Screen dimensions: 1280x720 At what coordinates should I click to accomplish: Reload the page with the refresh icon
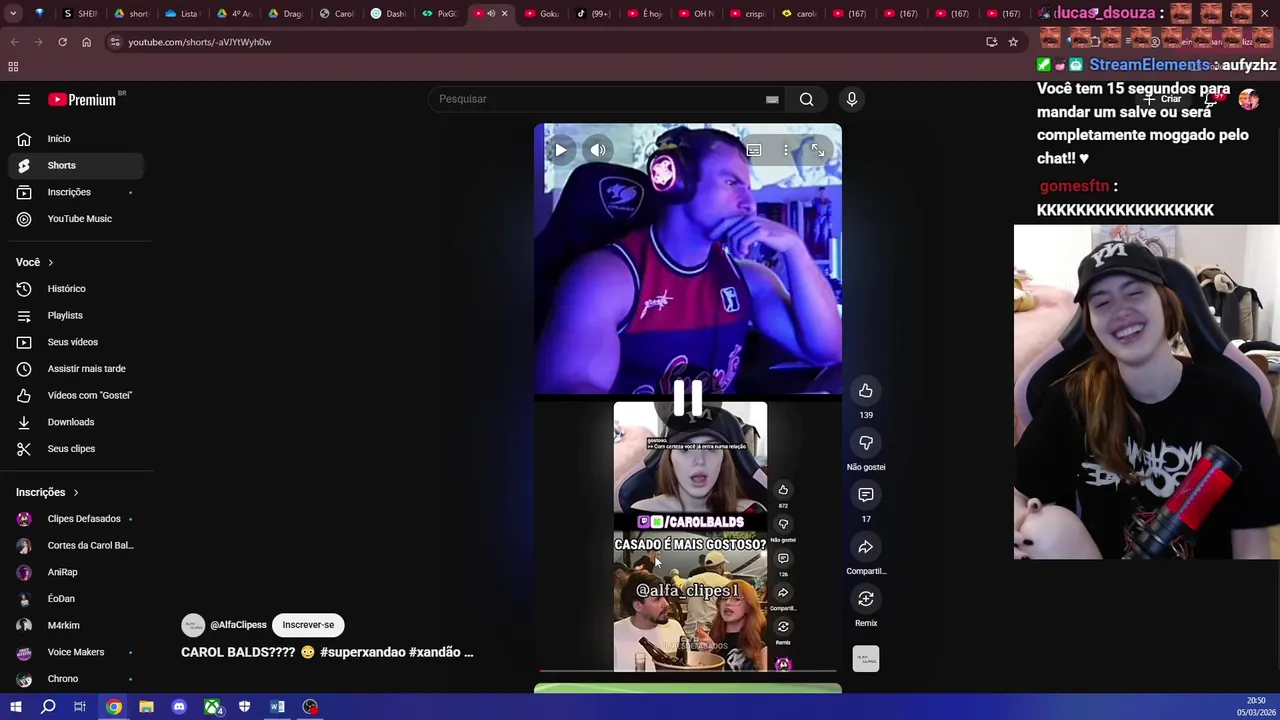(x=62, y=42)
